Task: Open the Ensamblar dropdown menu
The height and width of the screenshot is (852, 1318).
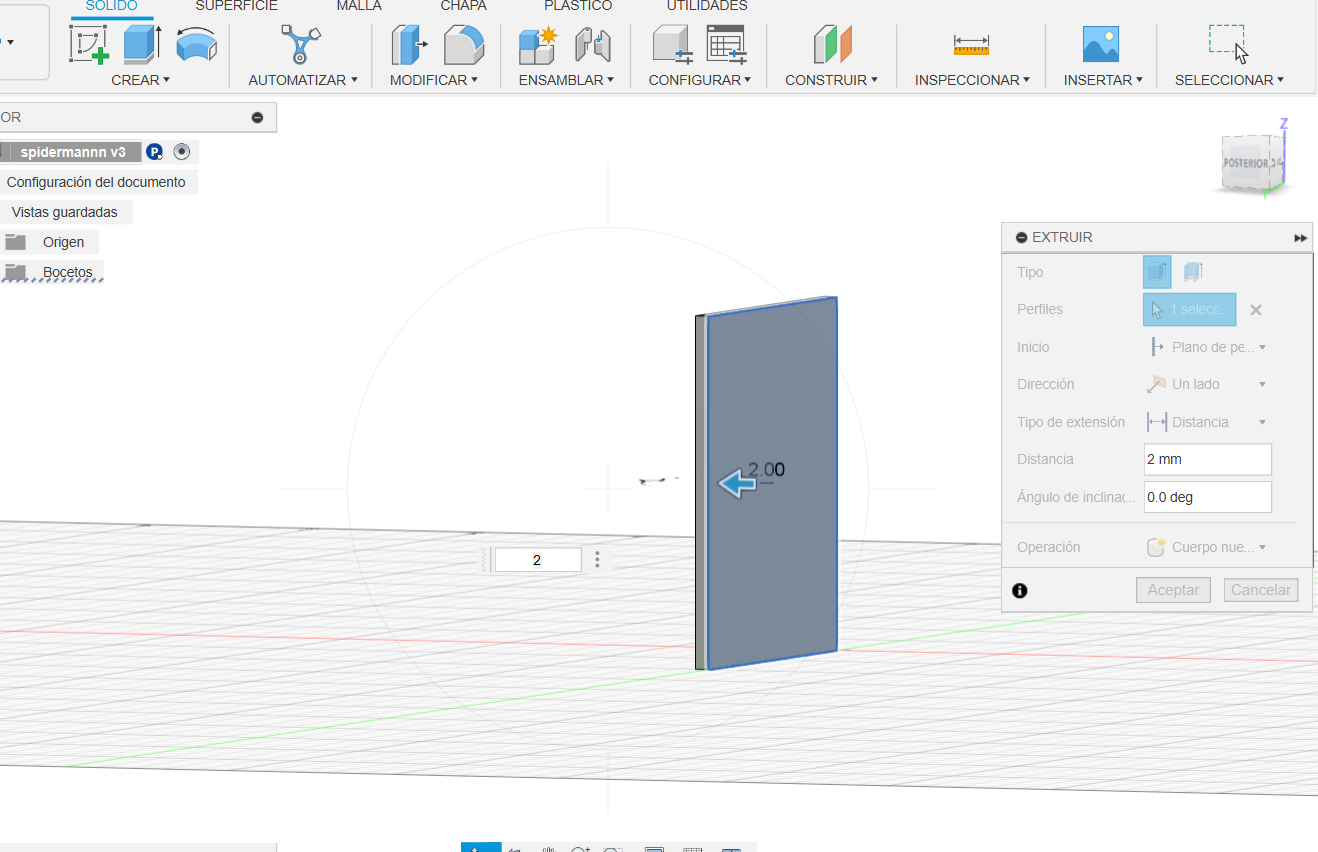Action: (566, 80)
